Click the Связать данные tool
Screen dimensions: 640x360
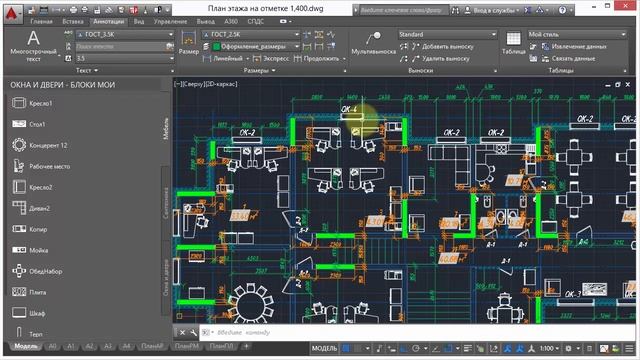pos(569,59)
